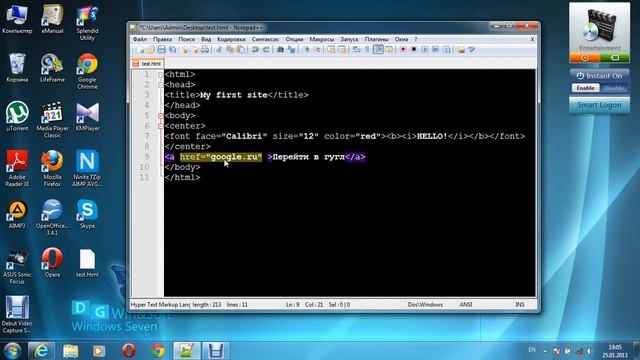
Task: Open the Опции menu
Action: (294, 39)
